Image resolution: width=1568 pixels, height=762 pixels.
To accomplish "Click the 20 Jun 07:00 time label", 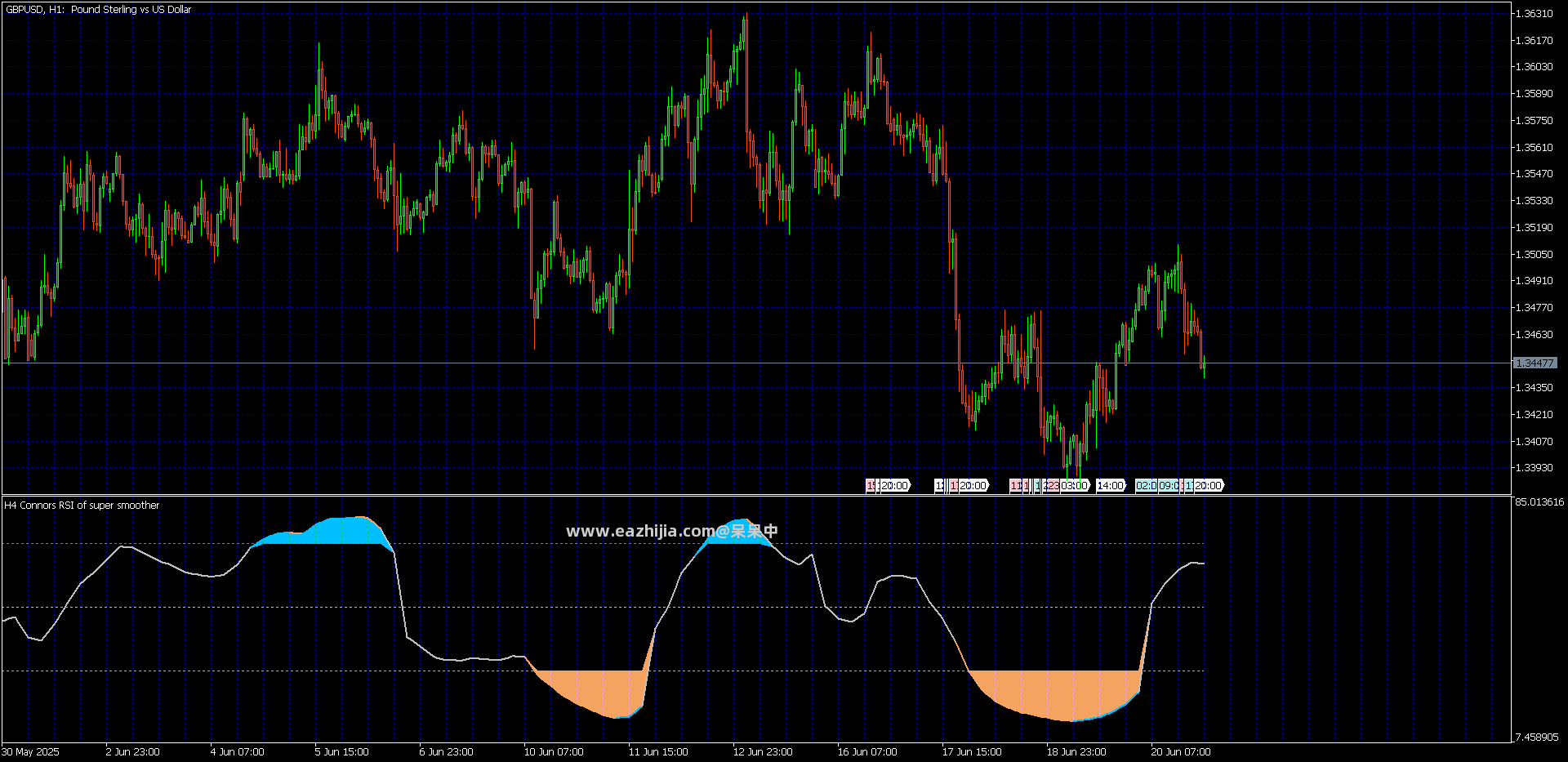I will (x=1181, y=751).
